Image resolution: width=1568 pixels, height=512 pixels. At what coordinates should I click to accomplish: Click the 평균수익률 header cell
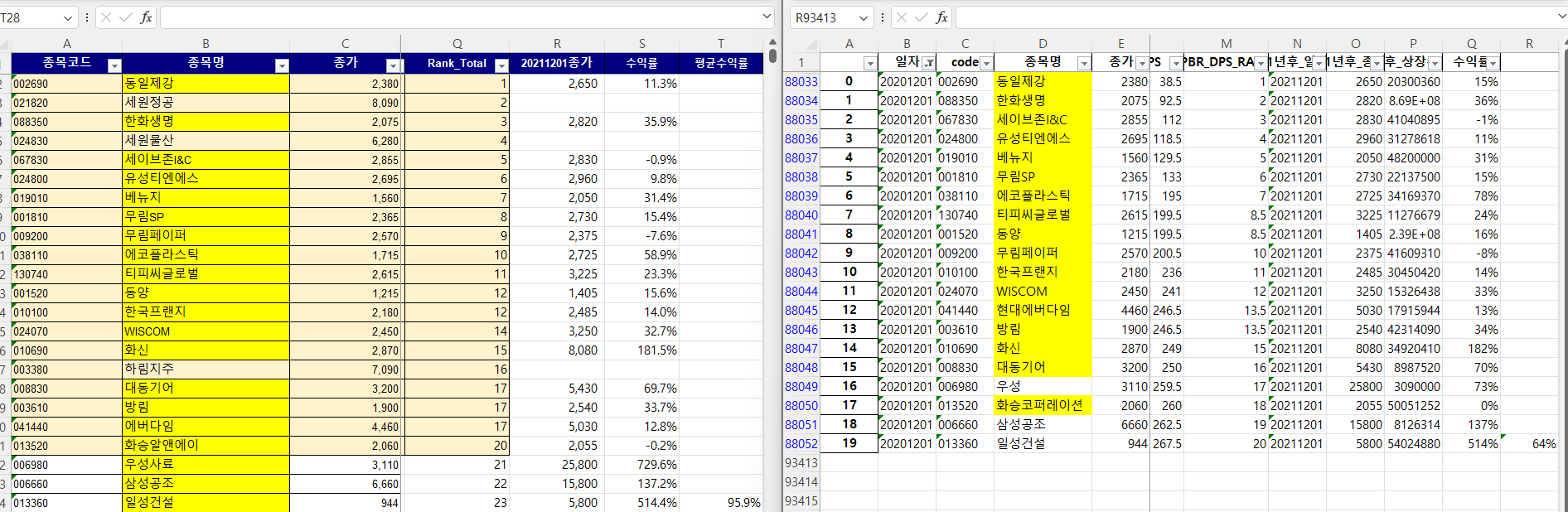point(721,63)
